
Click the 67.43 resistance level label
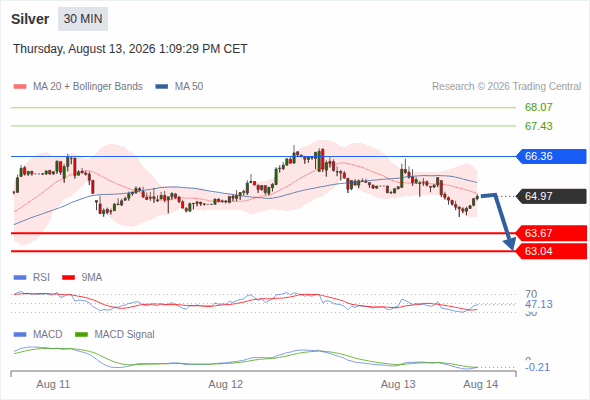pyautogui.click(x=538, y=126)
